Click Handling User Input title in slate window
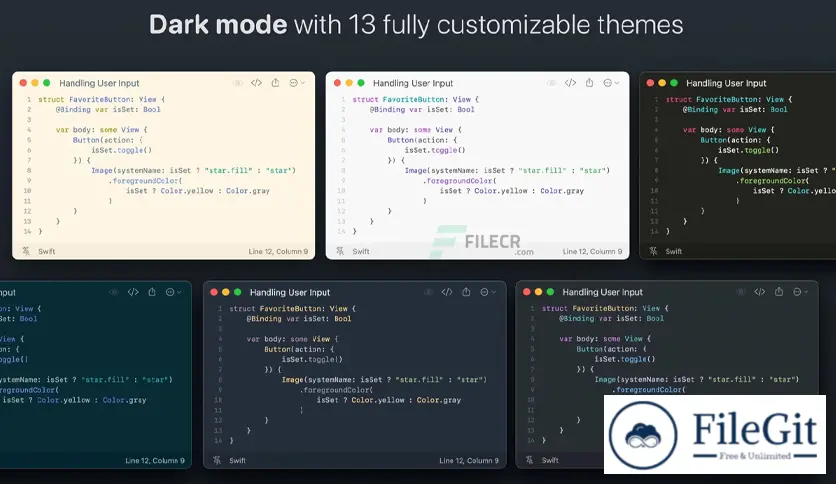 (x=602, y=292)
